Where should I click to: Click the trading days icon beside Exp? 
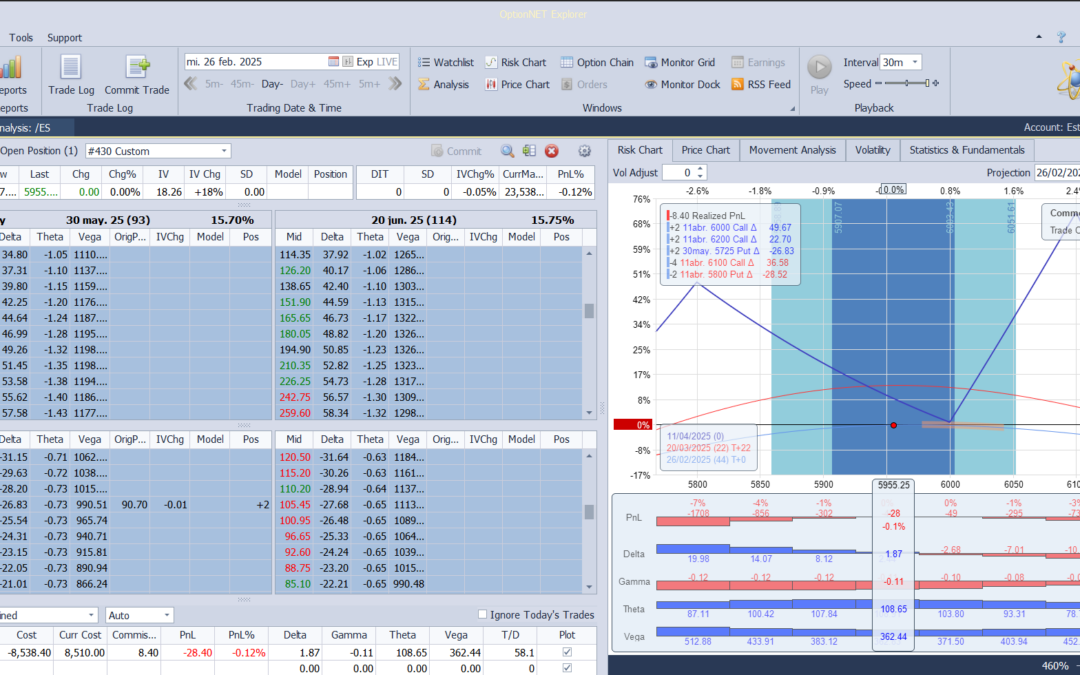click(x=347, y=61)
